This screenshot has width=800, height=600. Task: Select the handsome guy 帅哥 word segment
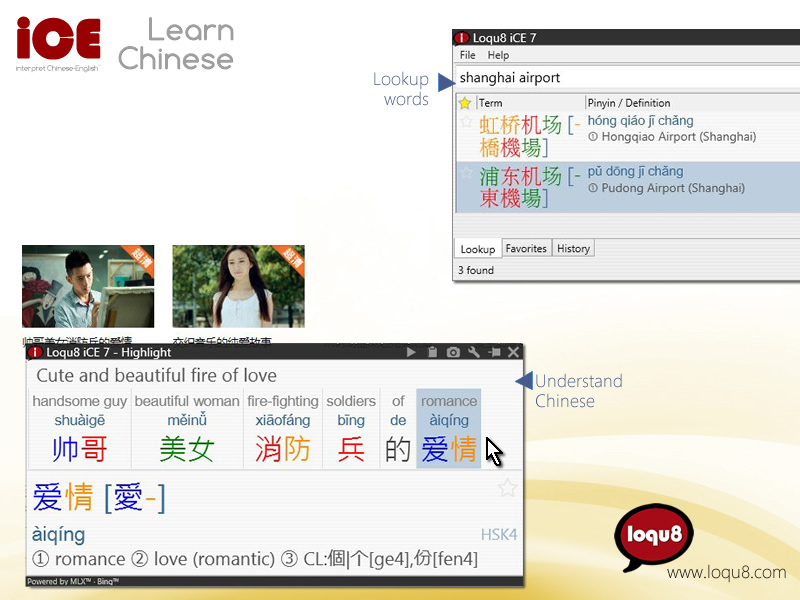[80, 429]
